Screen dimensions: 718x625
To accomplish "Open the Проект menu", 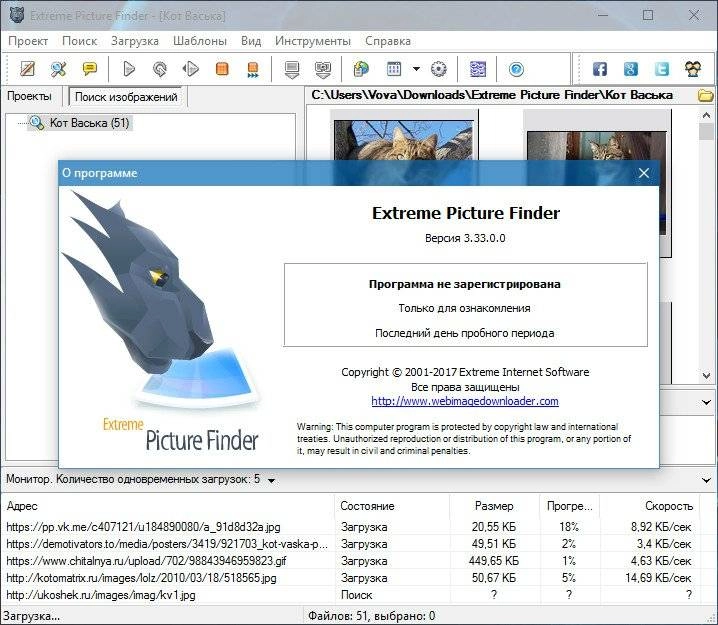I will click(x=28, y=41).
